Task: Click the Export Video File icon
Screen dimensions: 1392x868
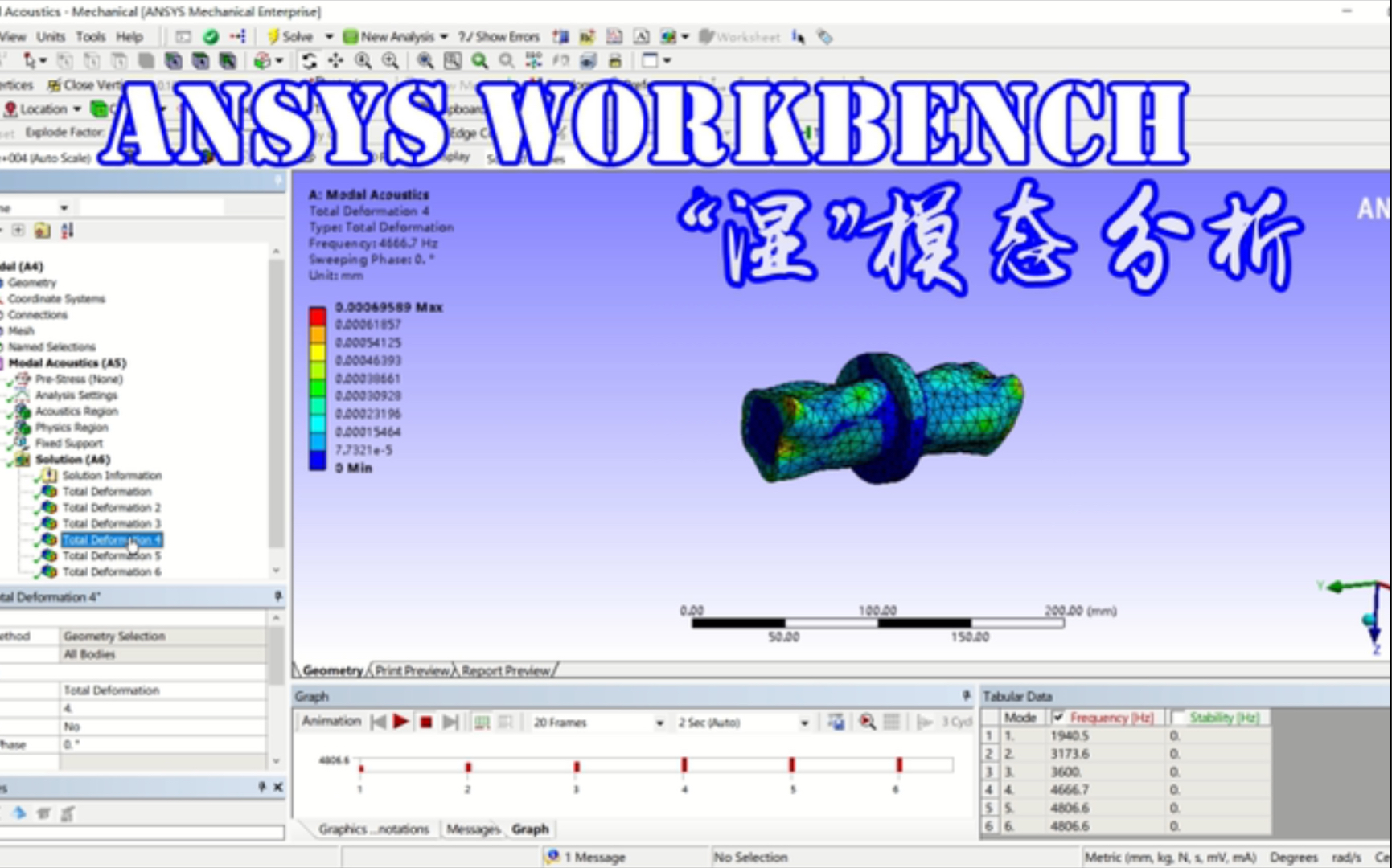Action: coord(836,722)
